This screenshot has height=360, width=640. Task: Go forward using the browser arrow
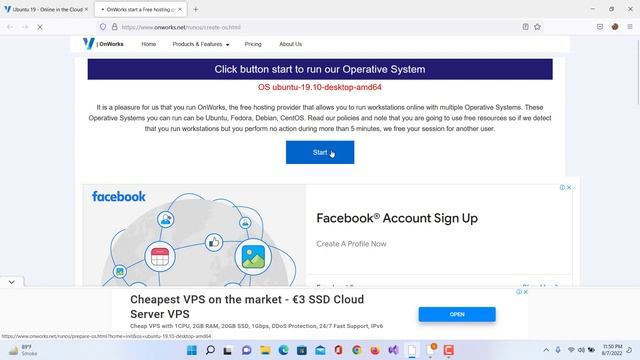pos(25,27)
